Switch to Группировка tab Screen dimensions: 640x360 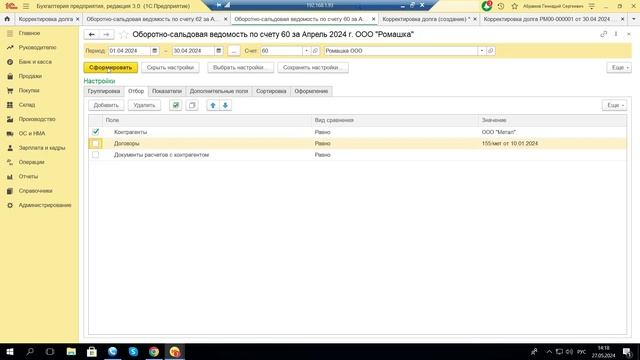[104, 91]
